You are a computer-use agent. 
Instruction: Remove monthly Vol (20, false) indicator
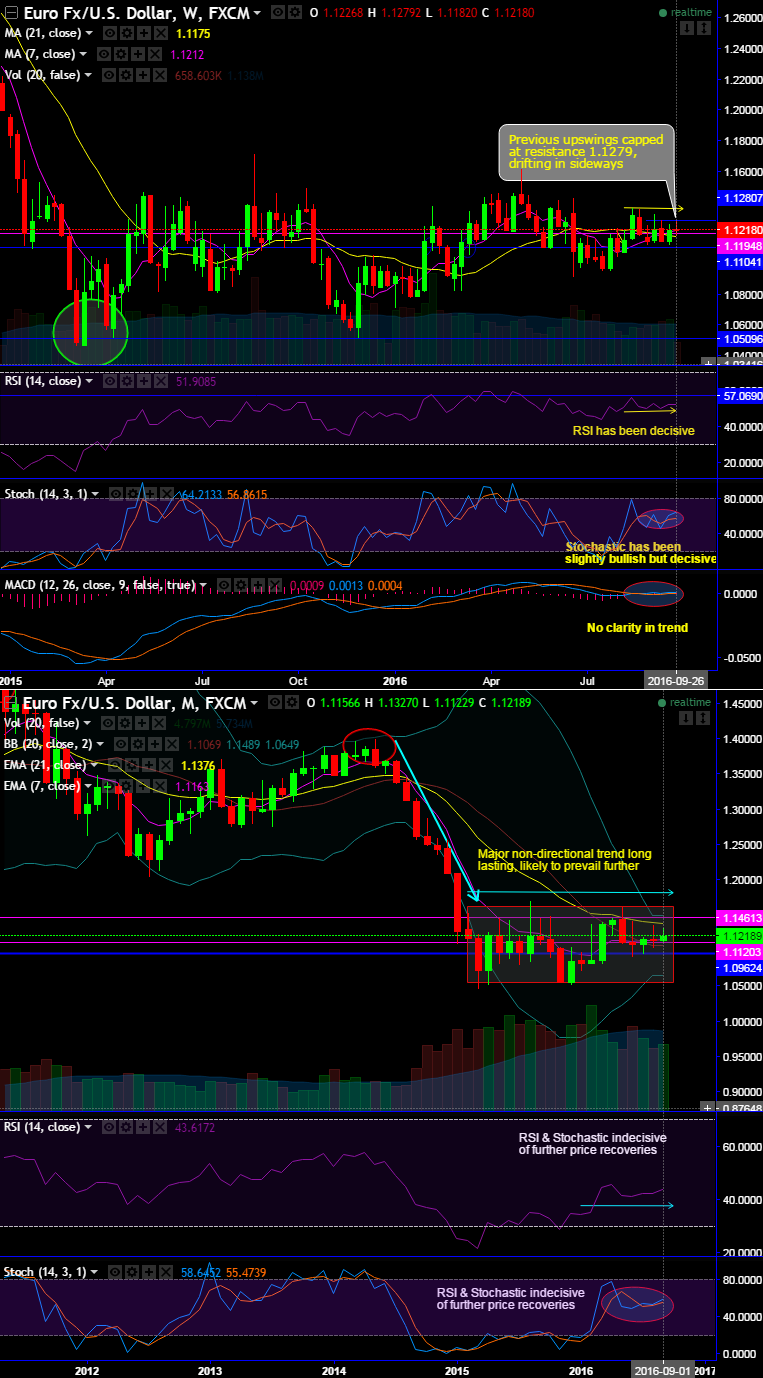coord(158,722)
